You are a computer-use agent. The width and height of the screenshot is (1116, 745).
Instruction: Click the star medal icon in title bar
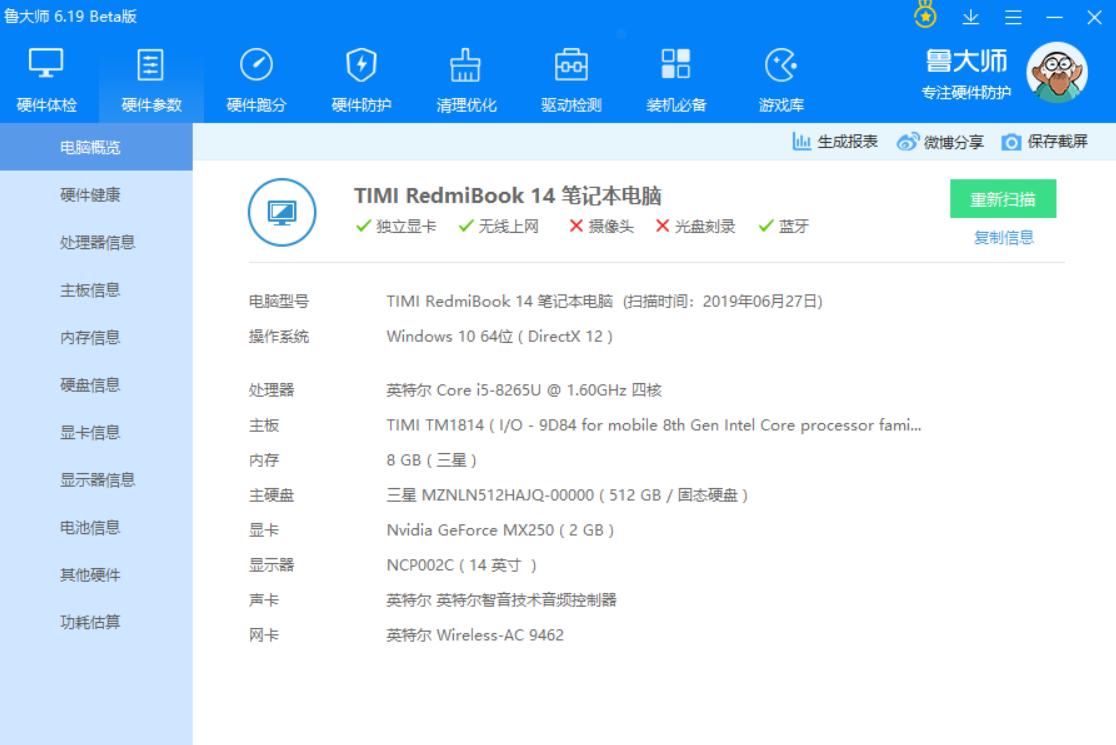point(928,16)
